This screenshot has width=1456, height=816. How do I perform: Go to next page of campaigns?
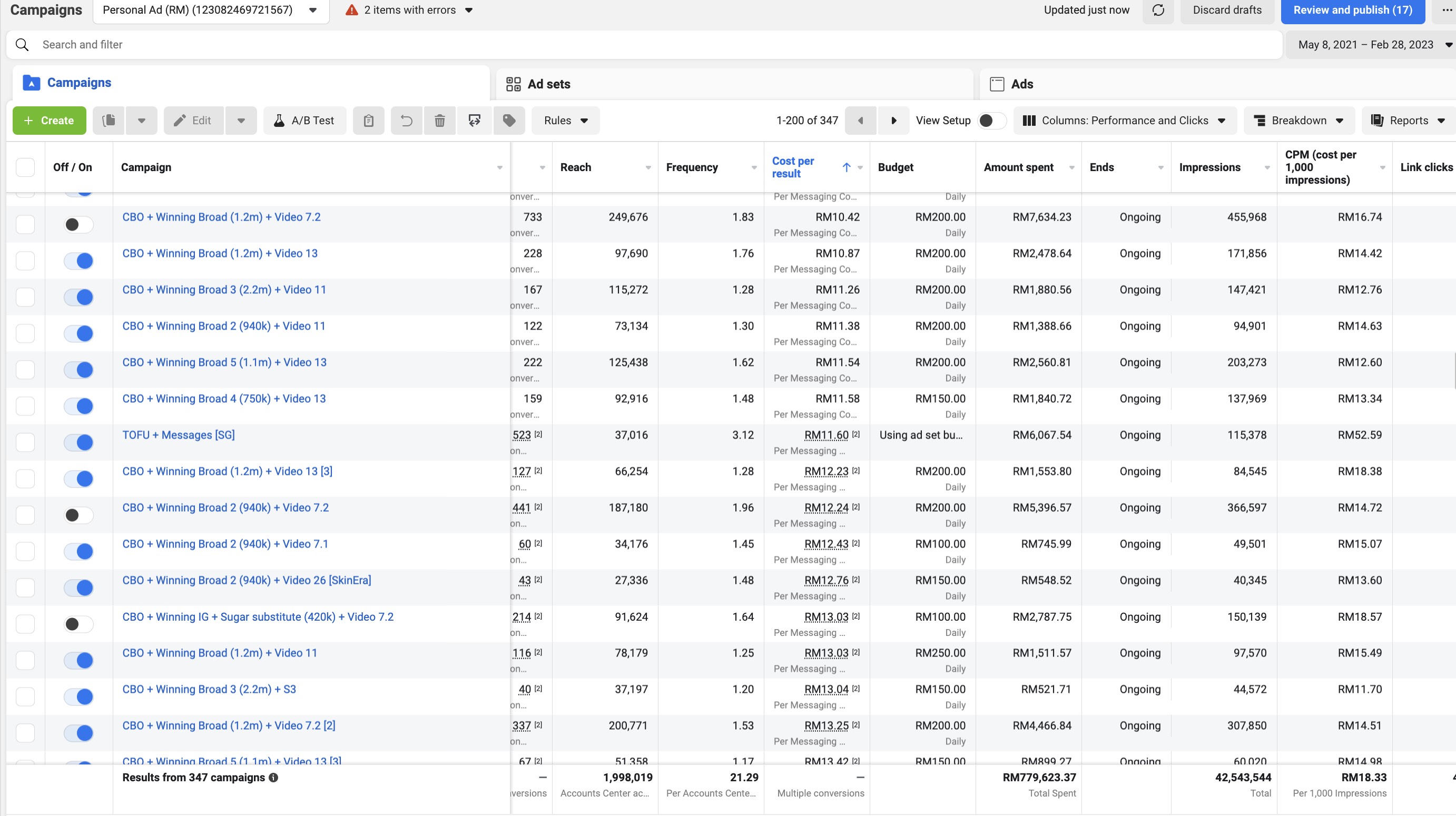pos(893,120)
